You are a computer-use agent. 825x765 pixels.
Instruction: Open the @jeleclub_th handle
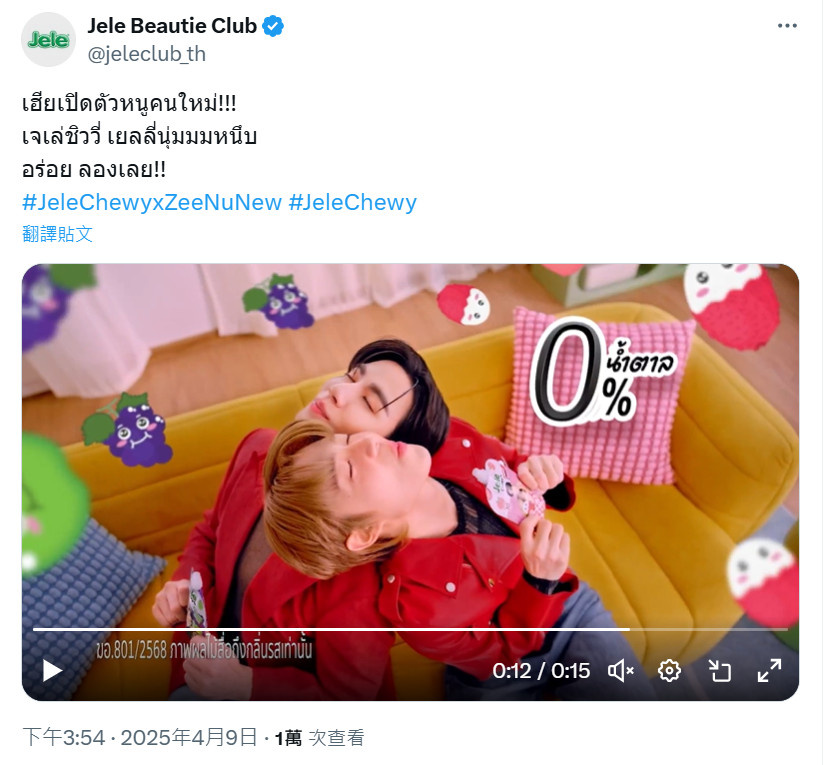[x=146, y=54]
